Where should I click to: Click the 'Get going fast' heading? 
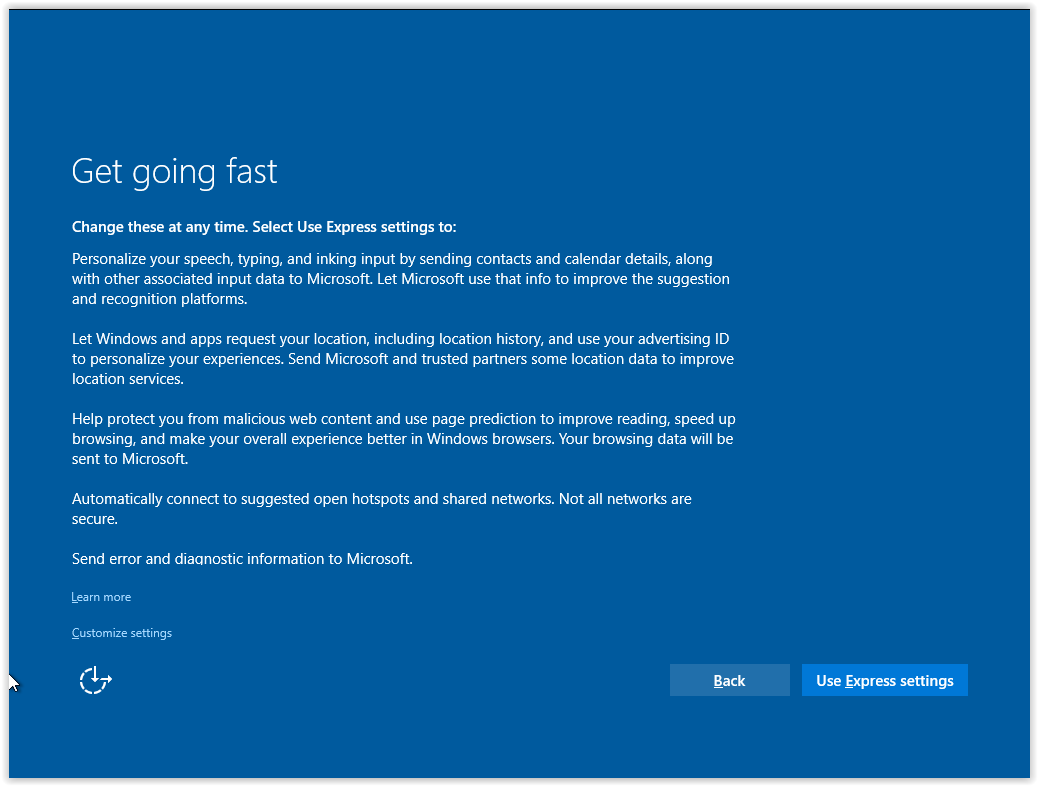[174, 172]
